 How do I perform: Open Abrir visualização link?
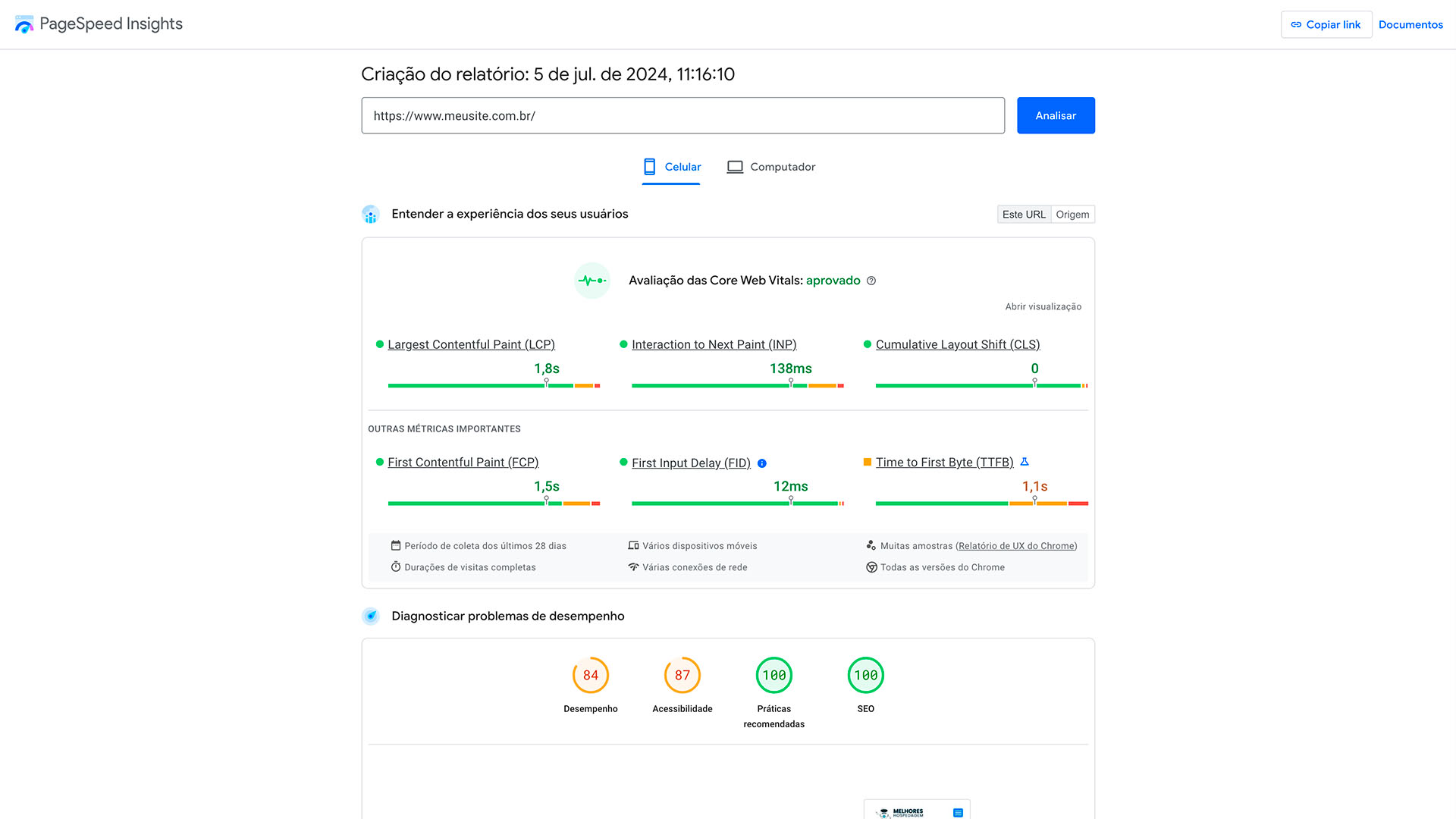pos(1043,306)
